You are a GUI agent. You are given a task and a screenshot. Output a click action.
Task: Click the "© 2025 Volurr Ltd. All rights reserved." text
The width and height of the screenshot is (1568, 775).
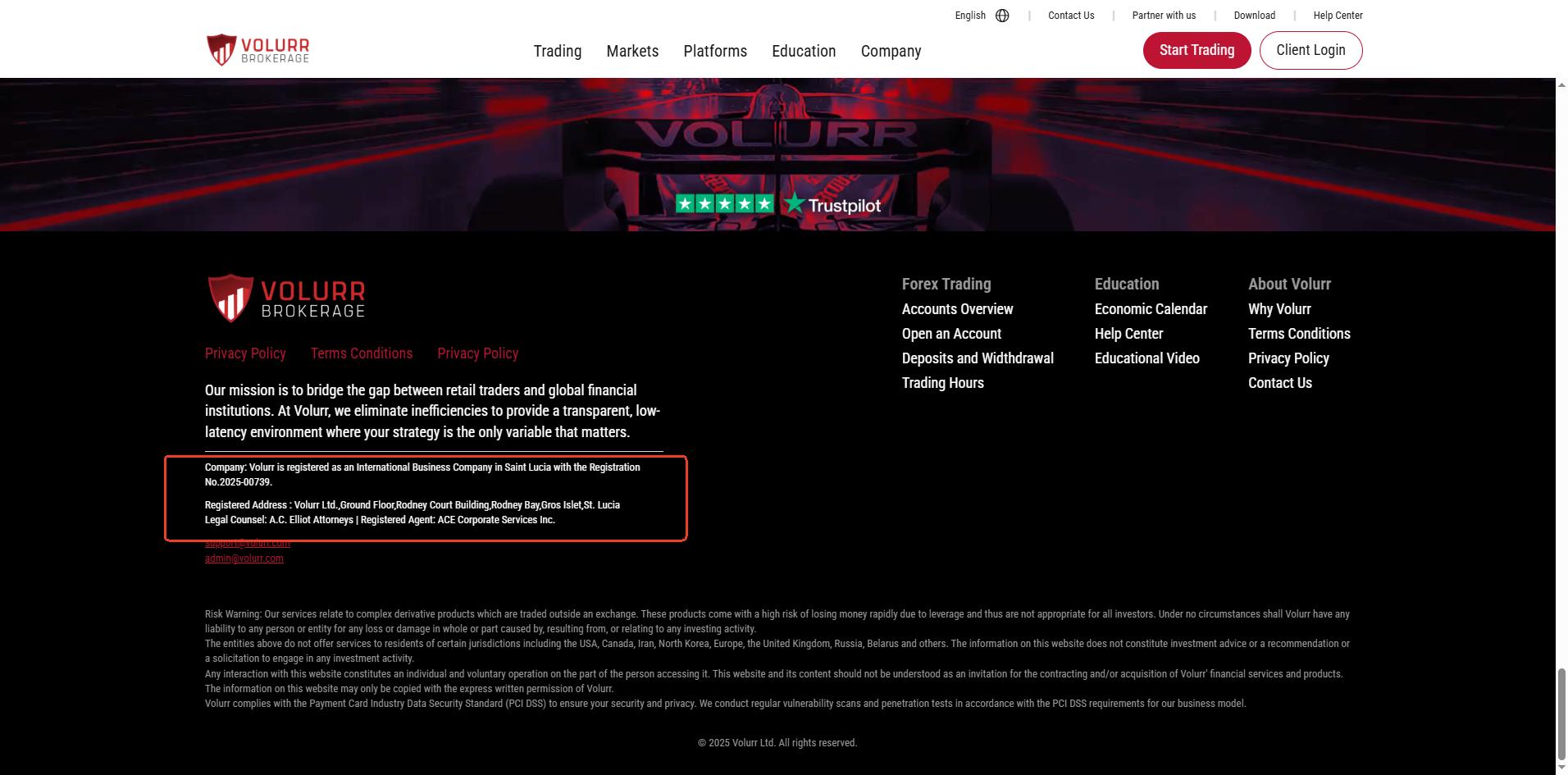click(777, 743)
